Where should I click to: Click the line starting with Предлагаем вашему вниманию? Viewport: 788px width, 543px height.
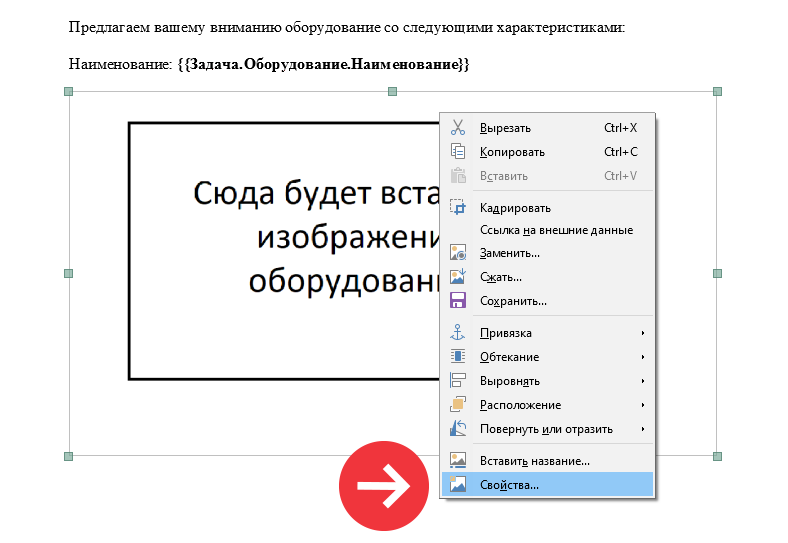point(347,27)
